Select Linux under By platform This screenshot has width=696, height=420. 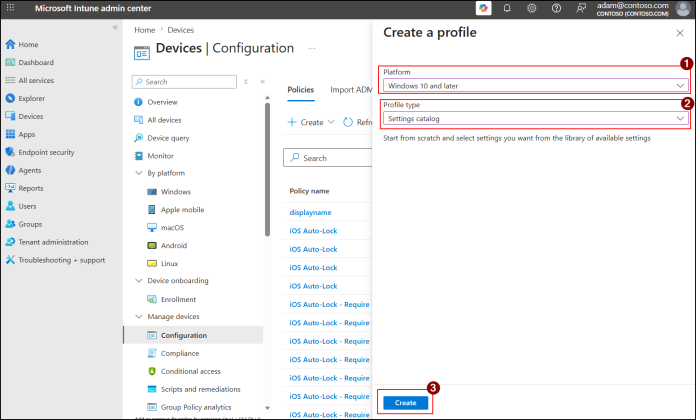pyautogui.click(x=169, y=263)
